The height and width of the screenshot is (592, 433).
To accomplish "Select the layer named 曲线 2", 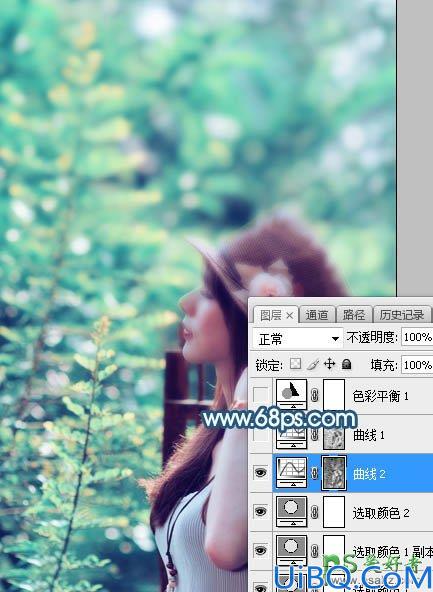I will (369, 474).
